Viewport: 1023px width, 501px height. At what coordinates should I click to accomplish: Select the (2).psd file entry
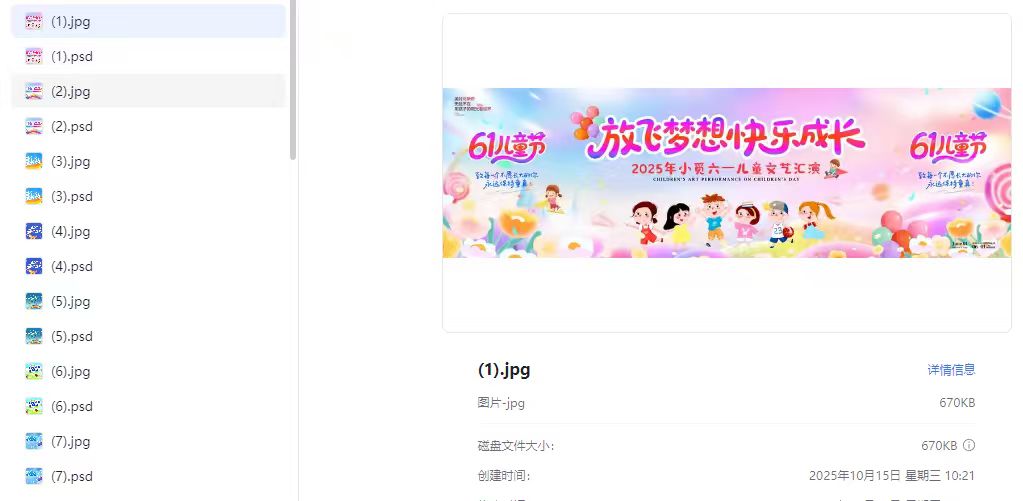tap(148, 127)
